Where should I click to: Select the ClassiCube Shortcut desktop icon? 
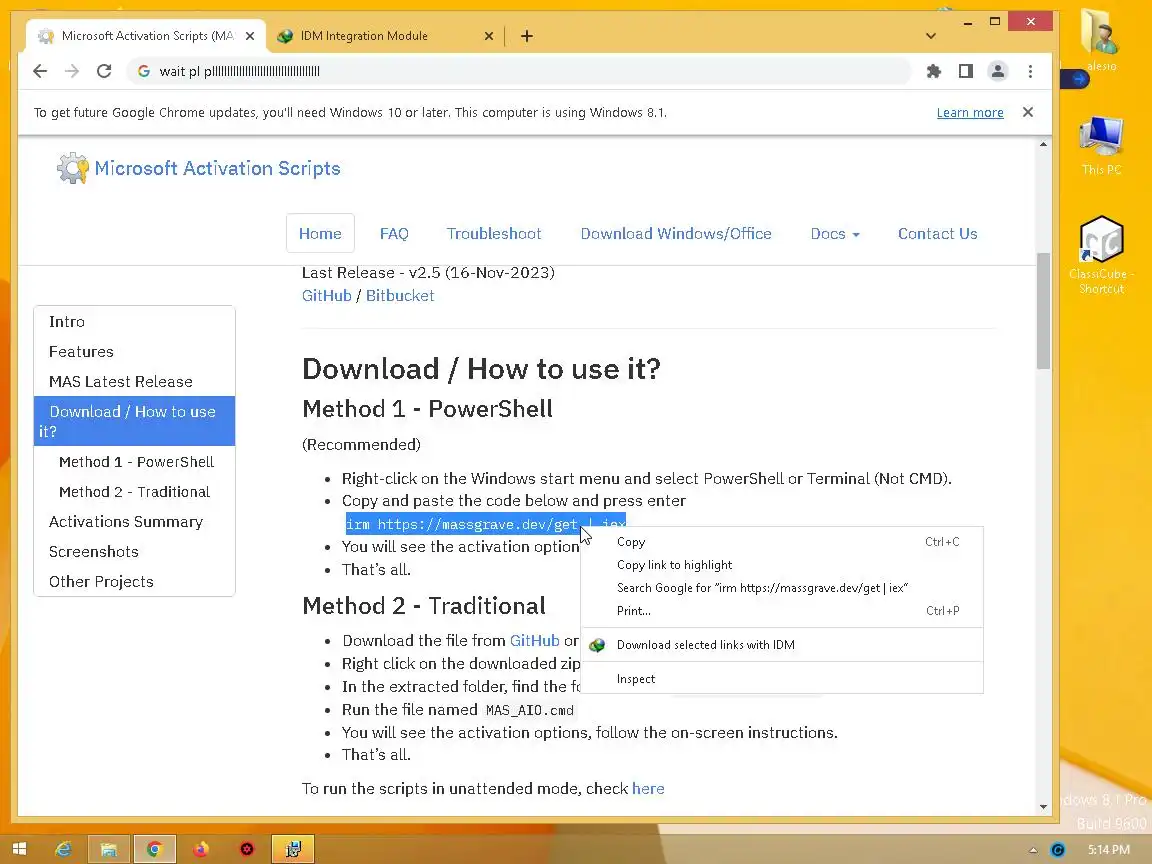(x=1101, y=255)
